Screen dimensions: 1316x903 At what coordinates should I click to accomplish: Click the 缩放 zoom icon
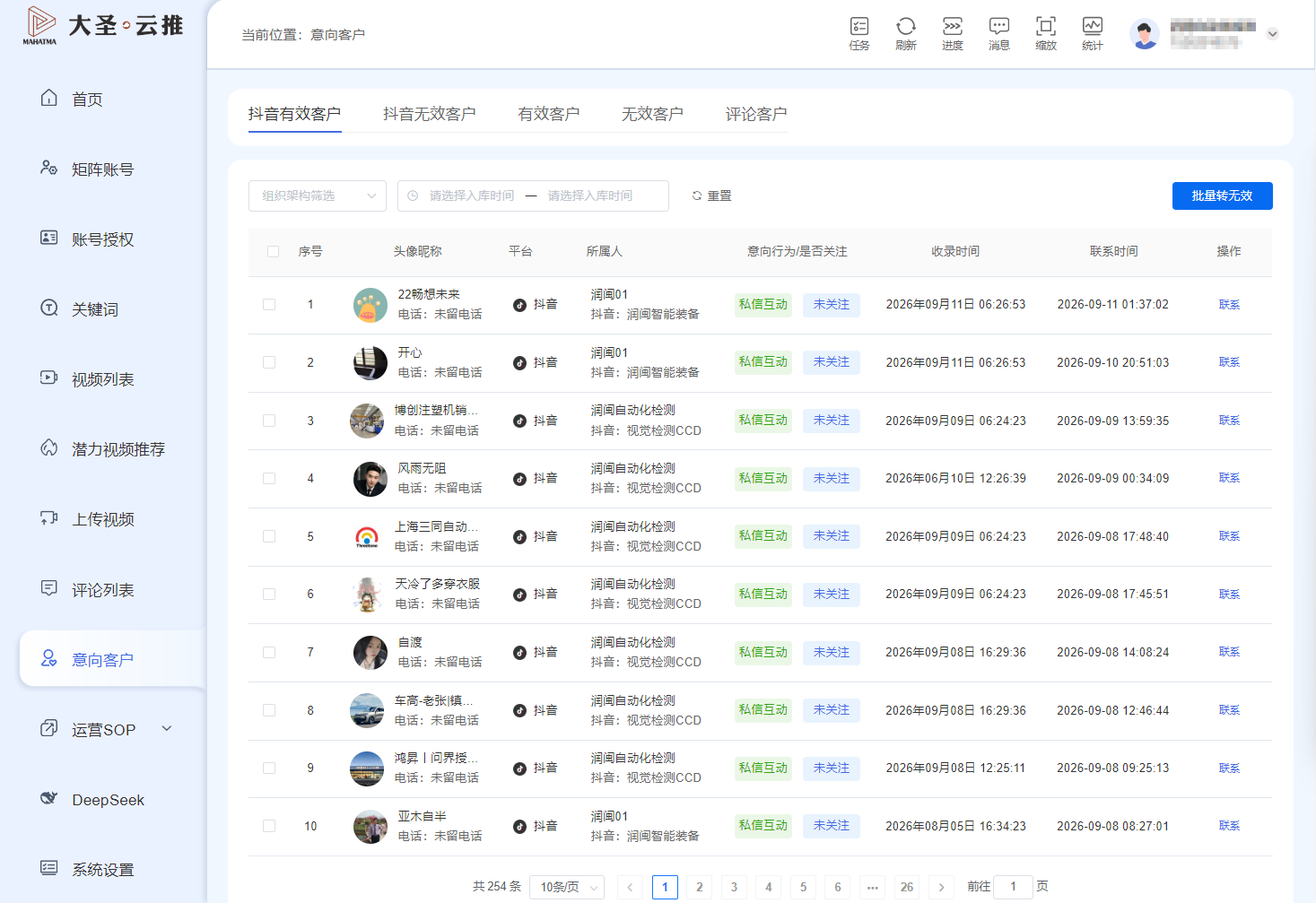[1046, 33]
